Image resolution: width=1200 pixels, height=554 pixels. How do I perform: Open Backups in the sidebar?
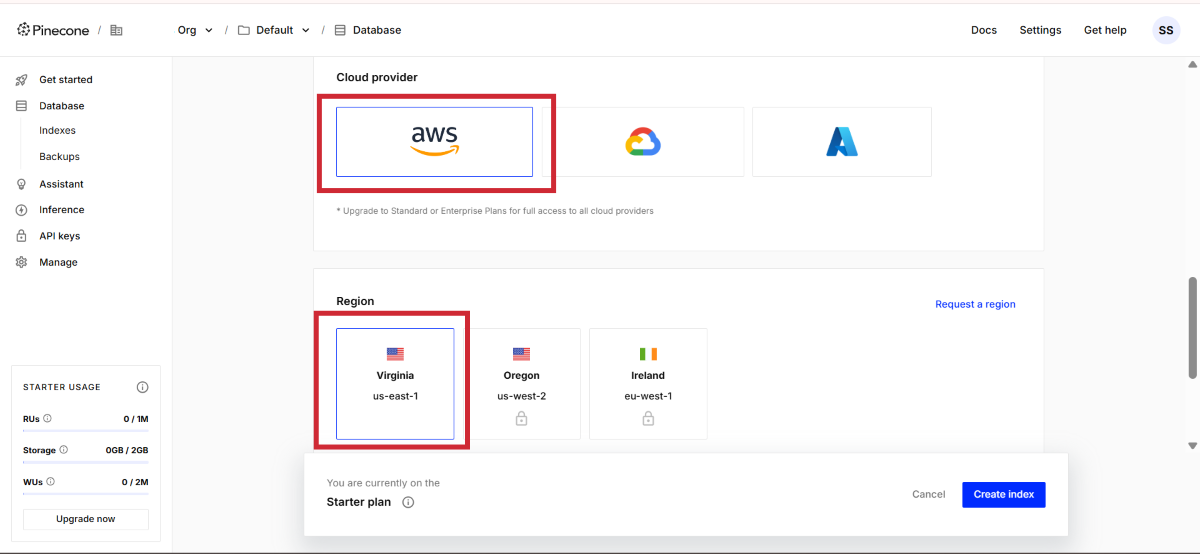59,157
